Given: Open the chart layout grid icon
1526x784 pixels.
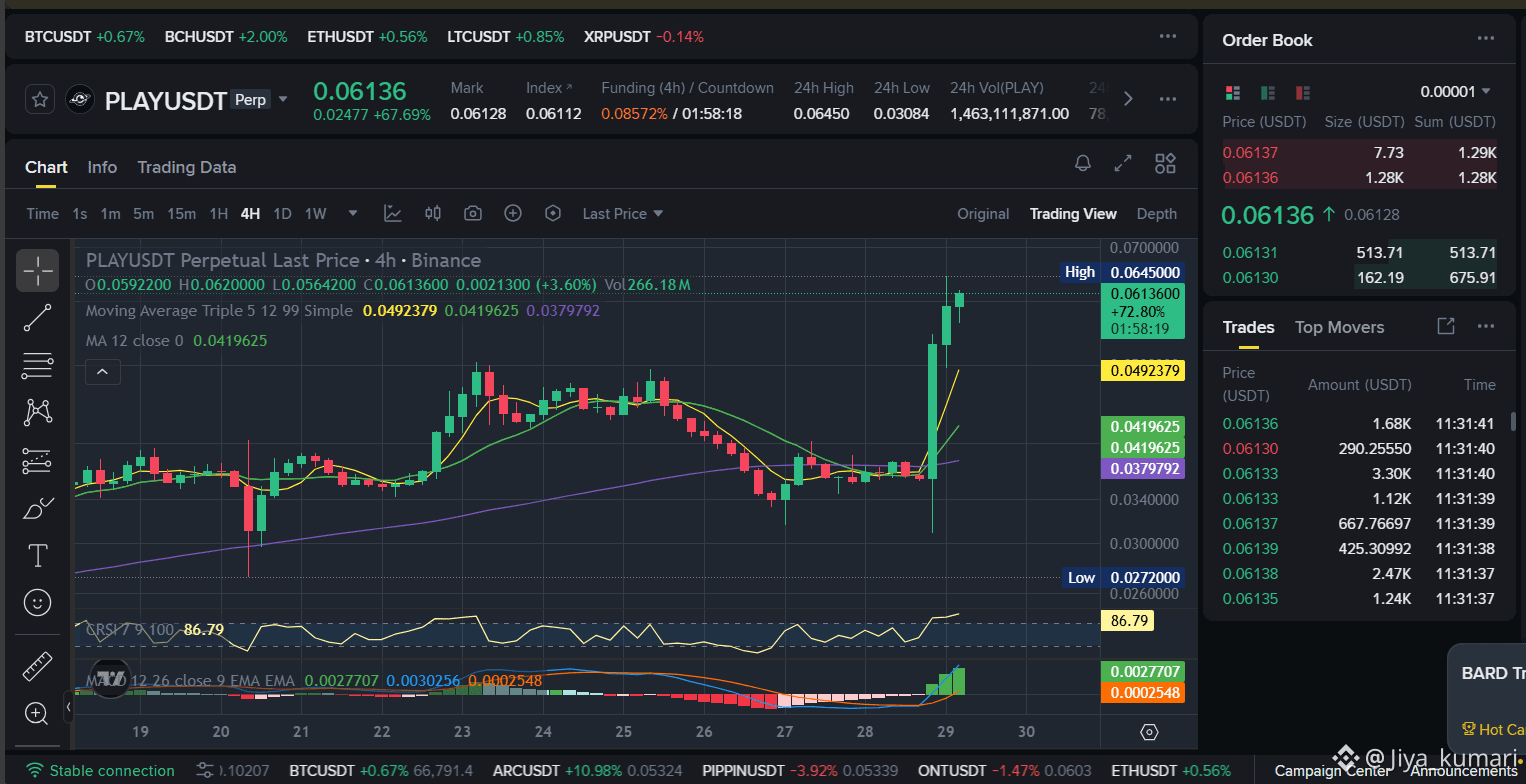Looking at the screenshot, I should click(x=1165, y=164).
